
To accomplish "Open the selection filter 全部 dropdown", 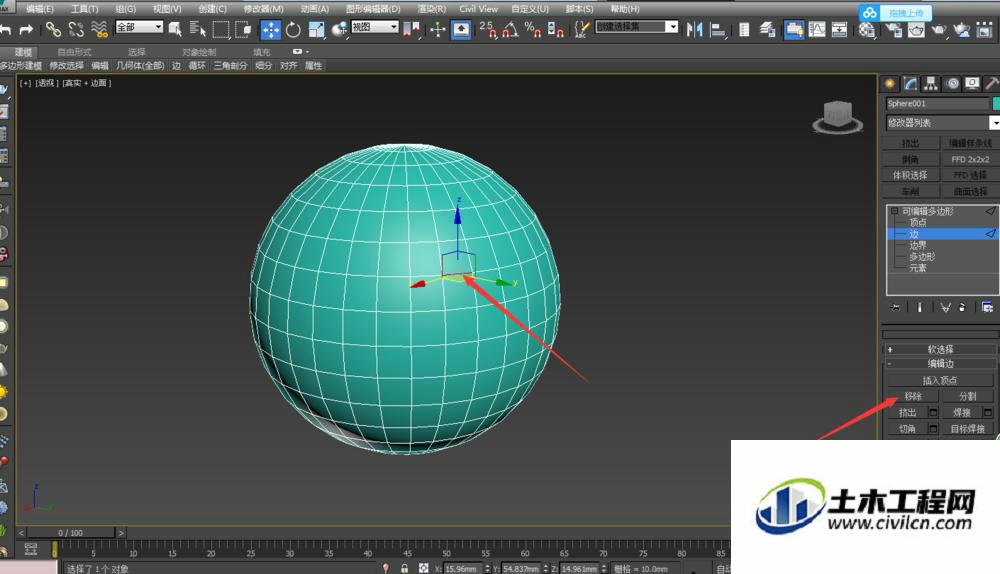I will point(139,27).
